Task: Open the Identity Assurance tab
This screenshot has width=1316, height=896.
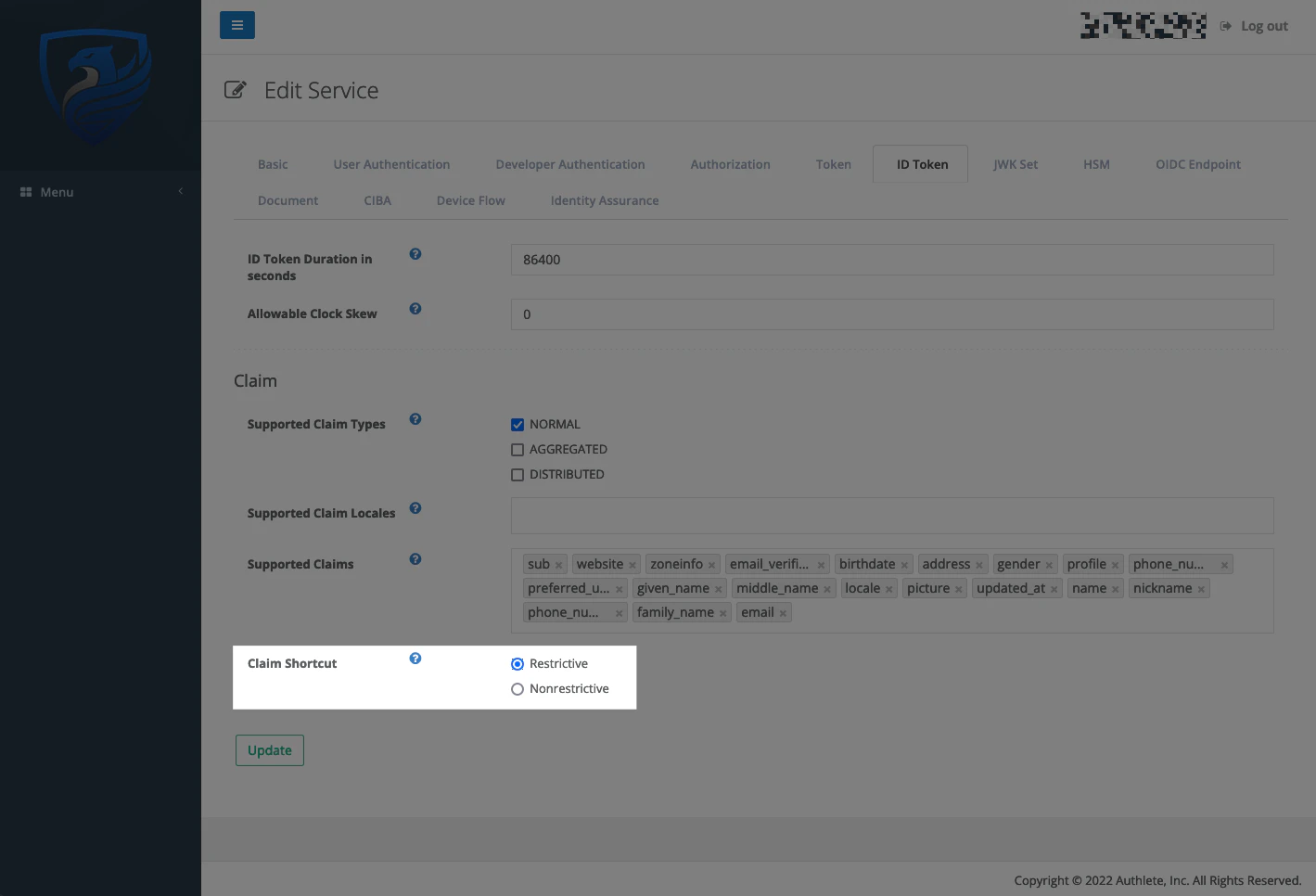Action: coord(604,199)
